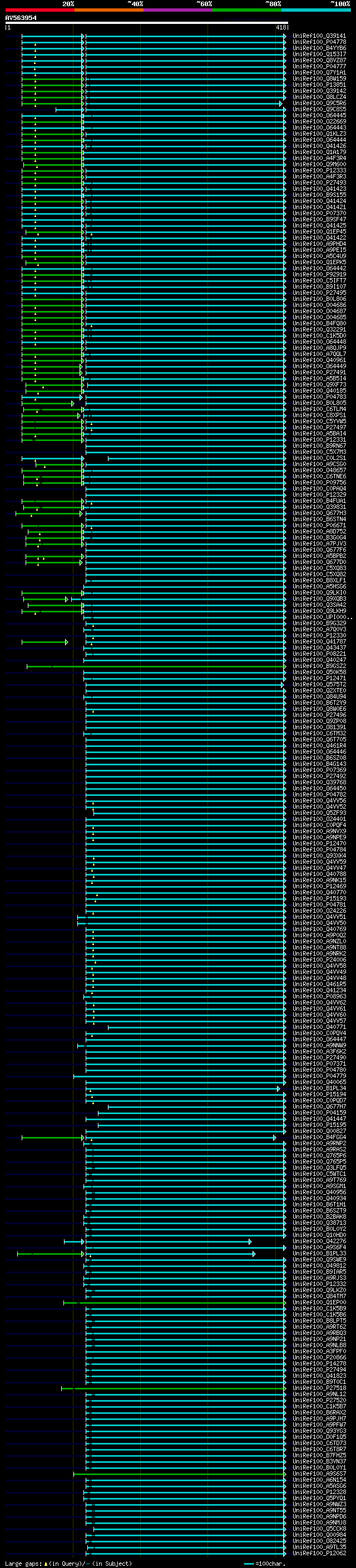The width and height of the screenshot is (356, 1568).
Task: Open hit UniRef100_Q50K58
Action: pyautogui.click(x=319, y=672)
